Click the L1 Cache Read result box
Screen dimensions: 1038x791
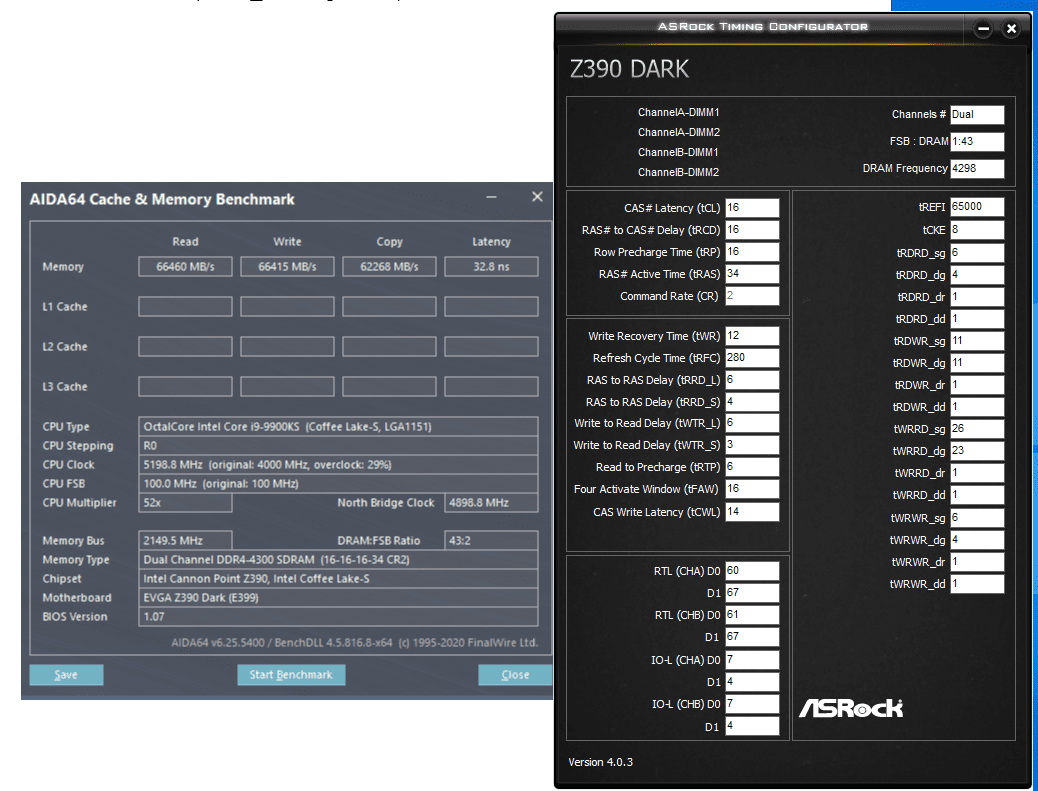pos(185,306)
